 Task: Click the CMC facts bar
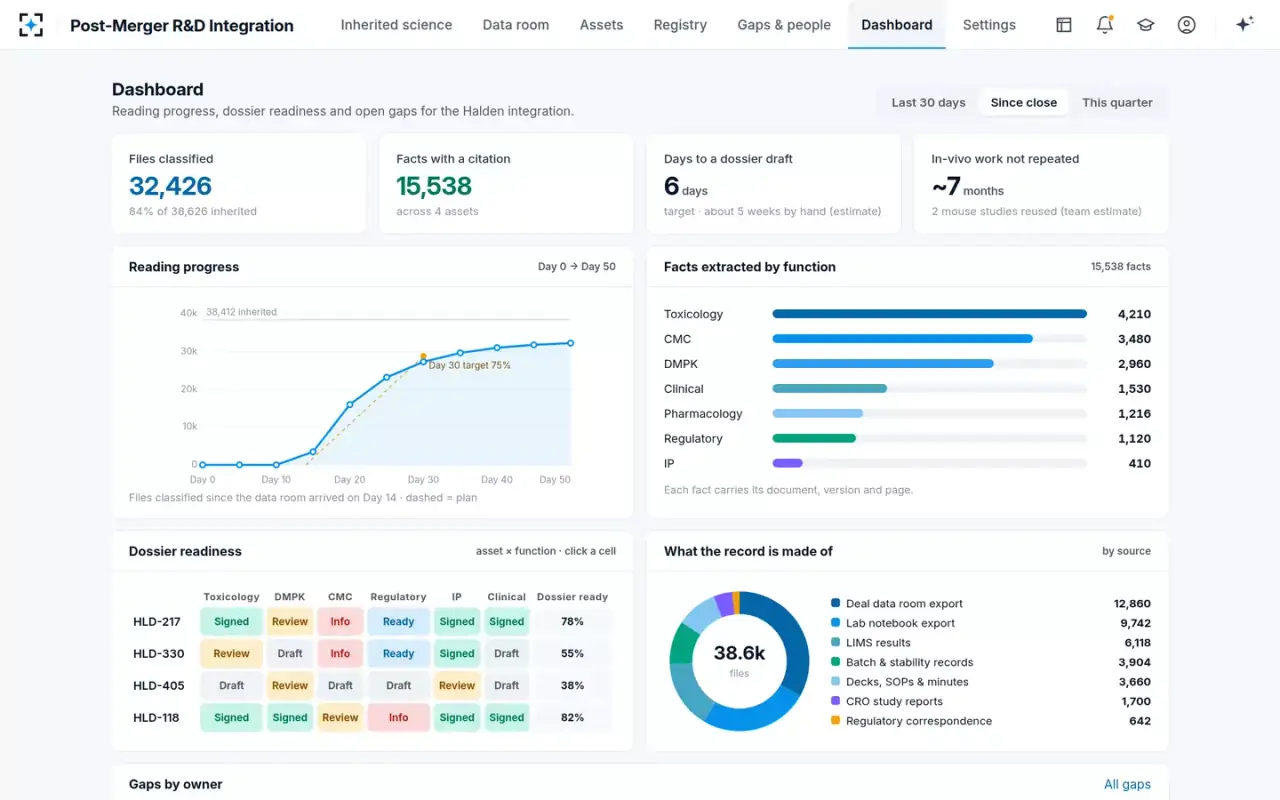[x=902, y=339]
